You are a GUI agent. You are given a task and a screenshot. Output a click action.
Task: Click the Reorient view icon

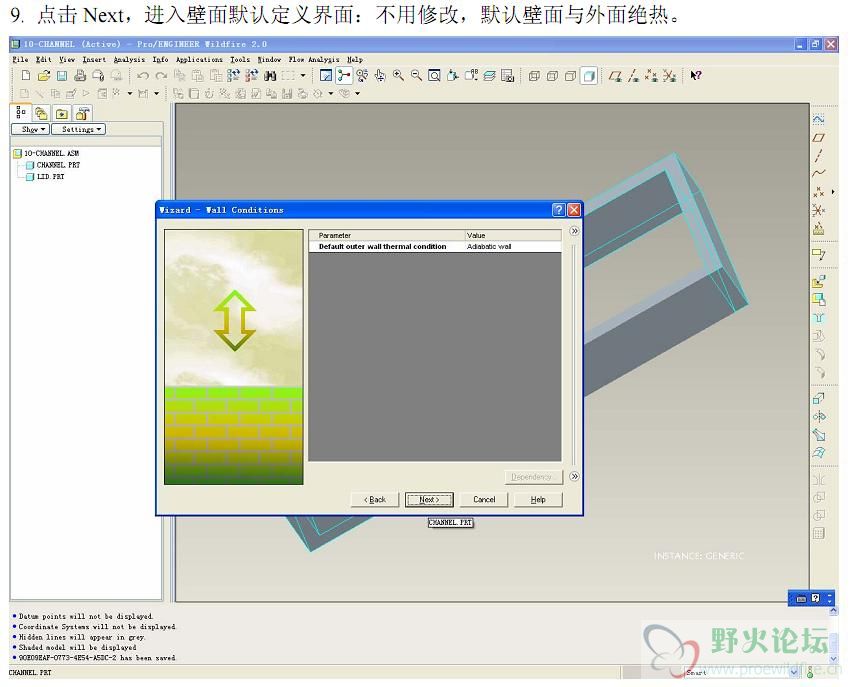click(x=453, y=76)
